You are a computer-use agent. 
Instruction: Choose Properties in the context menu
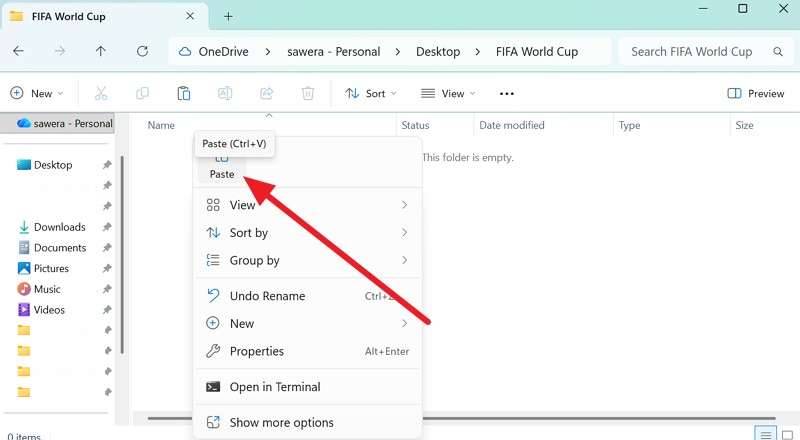[x=308, y=351]
